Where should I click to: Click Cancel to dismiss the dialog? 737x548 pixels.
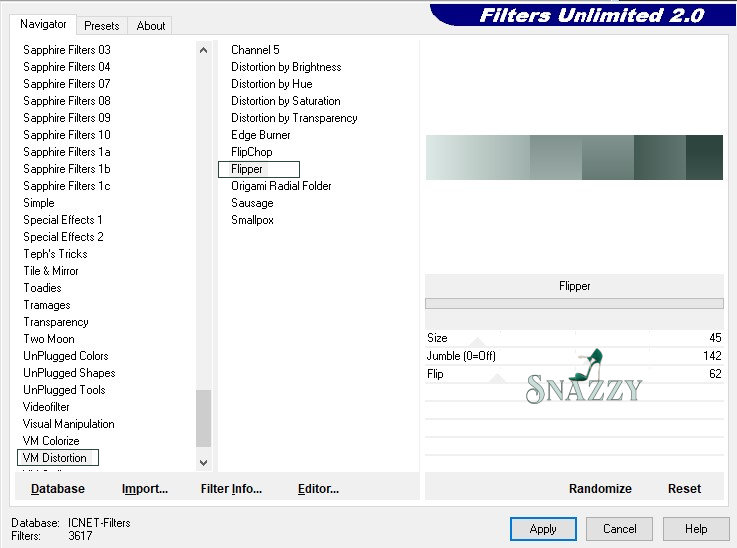(x=619, y=529)
